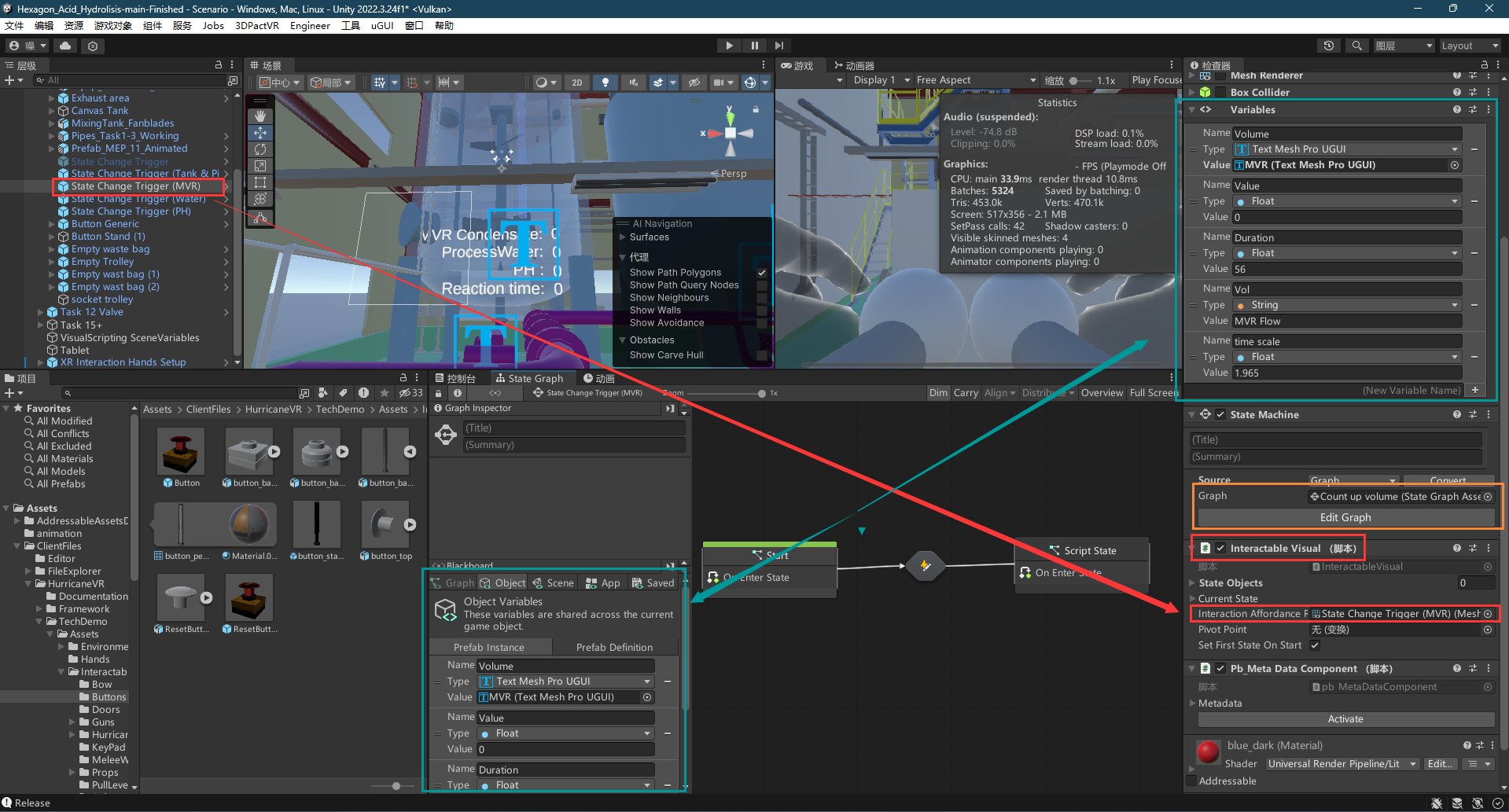Click the Pause button in the toolbar
The width and height of the screenshot is (1509, 812).
(754, 46)
